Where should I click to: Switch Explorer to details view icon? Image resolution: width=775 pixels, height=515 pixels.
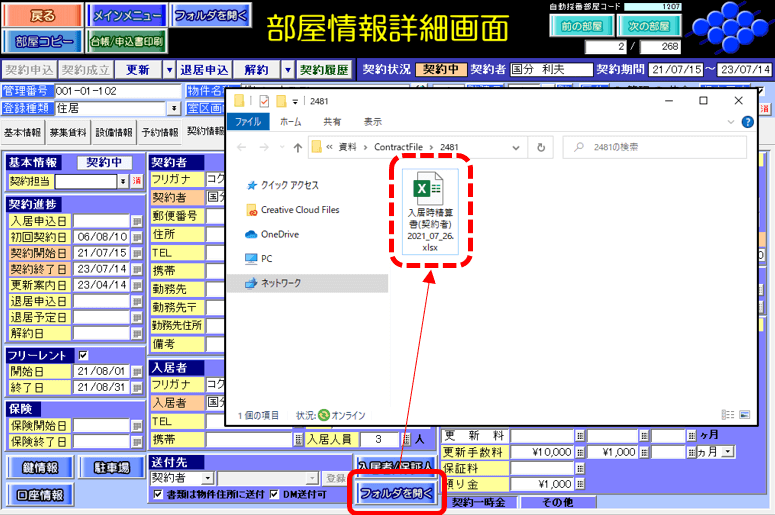pos(727,415)
